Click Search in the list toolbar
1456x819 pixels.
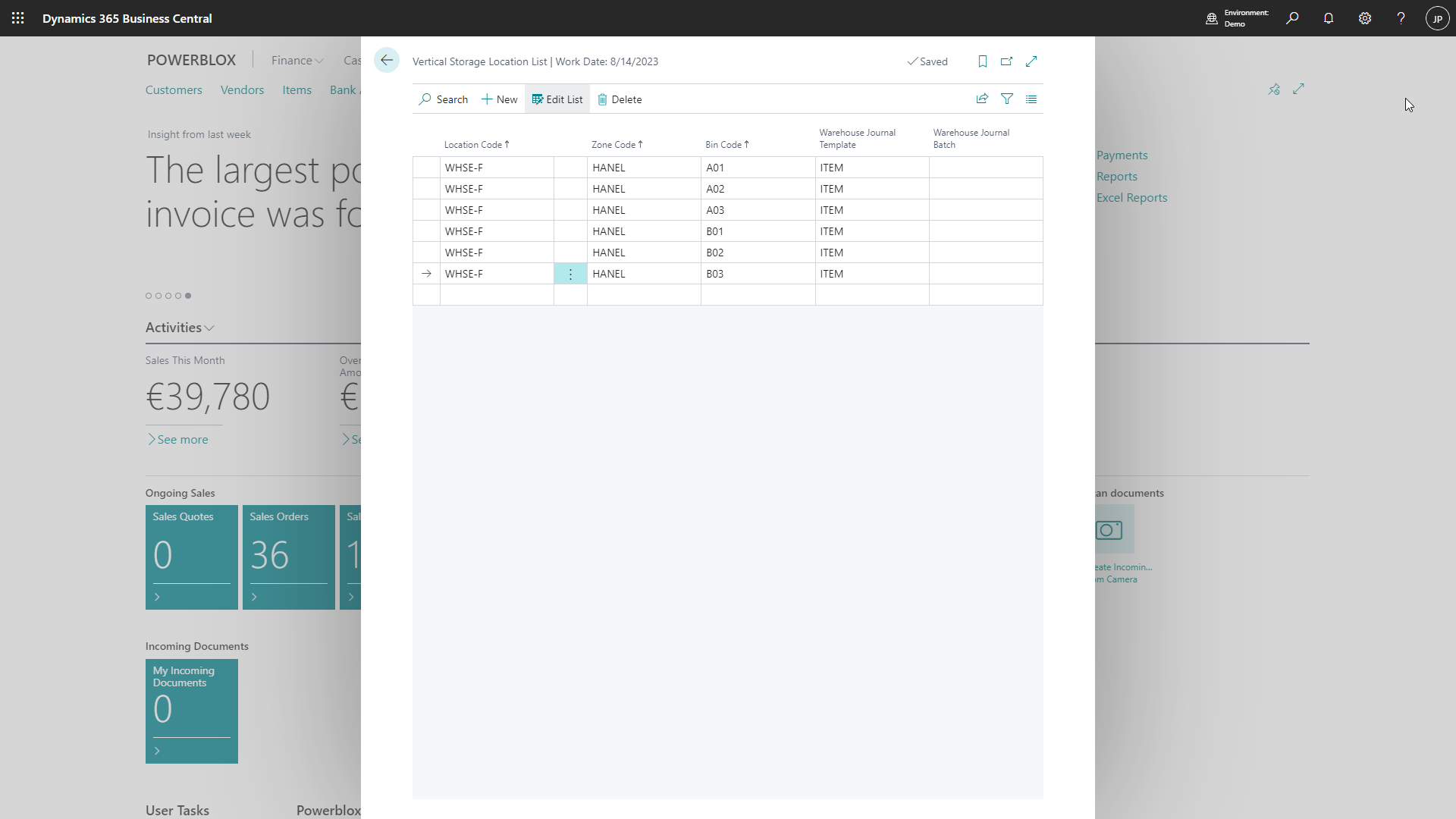(x=444, y=99)
